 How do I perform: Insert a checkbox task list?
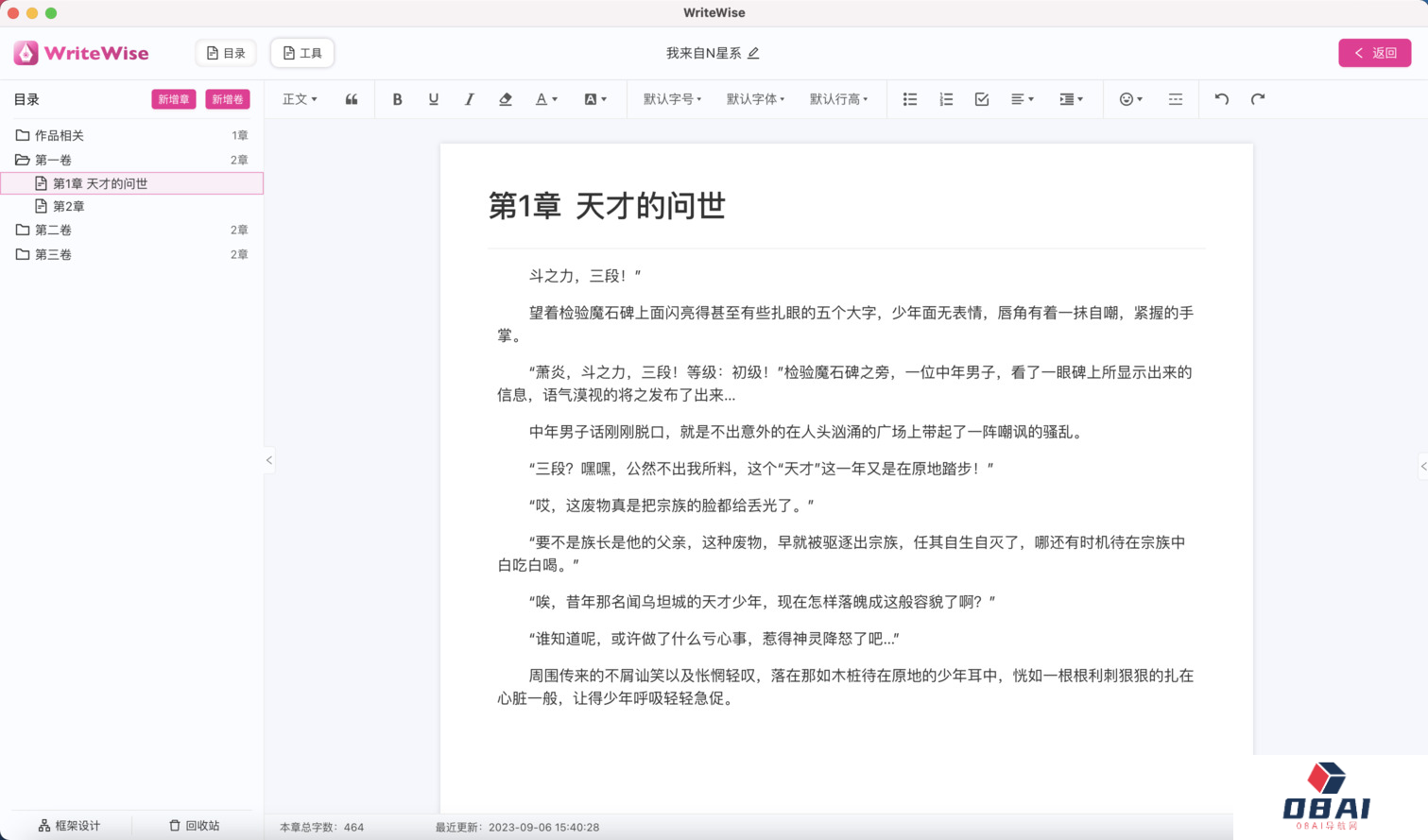pos(982,99)
